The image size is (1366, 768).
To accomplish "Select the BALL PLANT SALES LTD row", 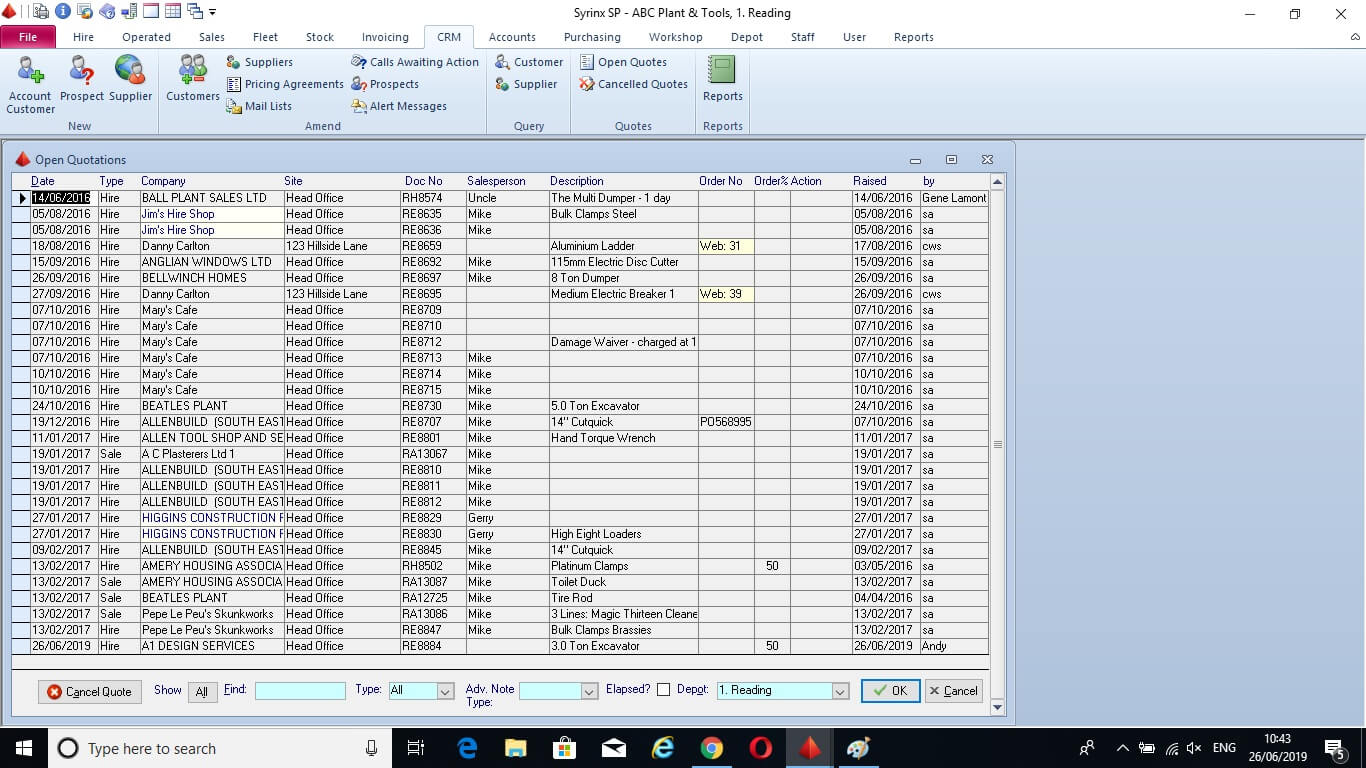I will tap(500, 198).
